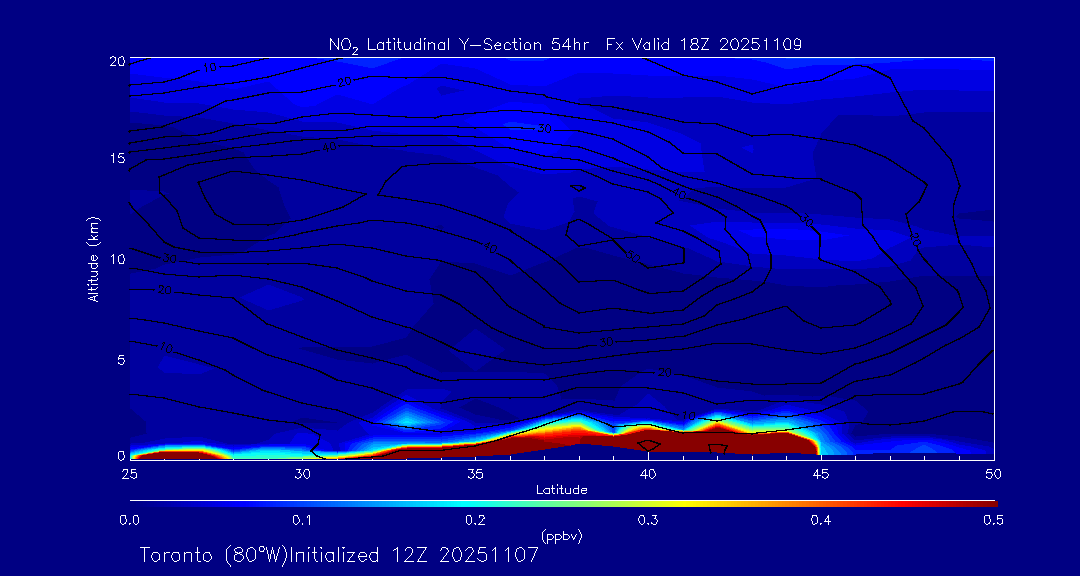Select the '(ppbv)' units label
Screen dimensions: 1080x576
point(561,537)
